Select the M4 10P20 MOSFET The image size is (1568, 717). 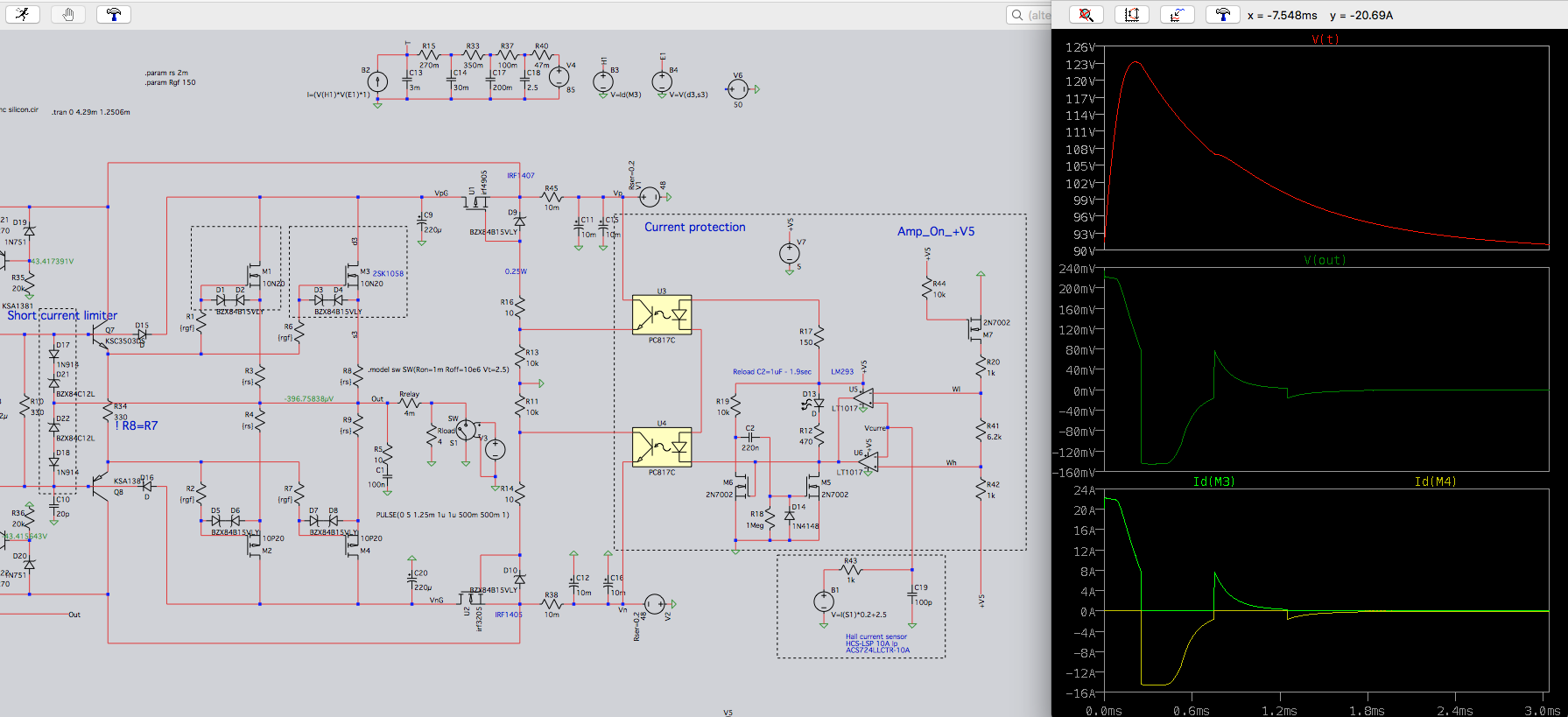coord(352,545)
